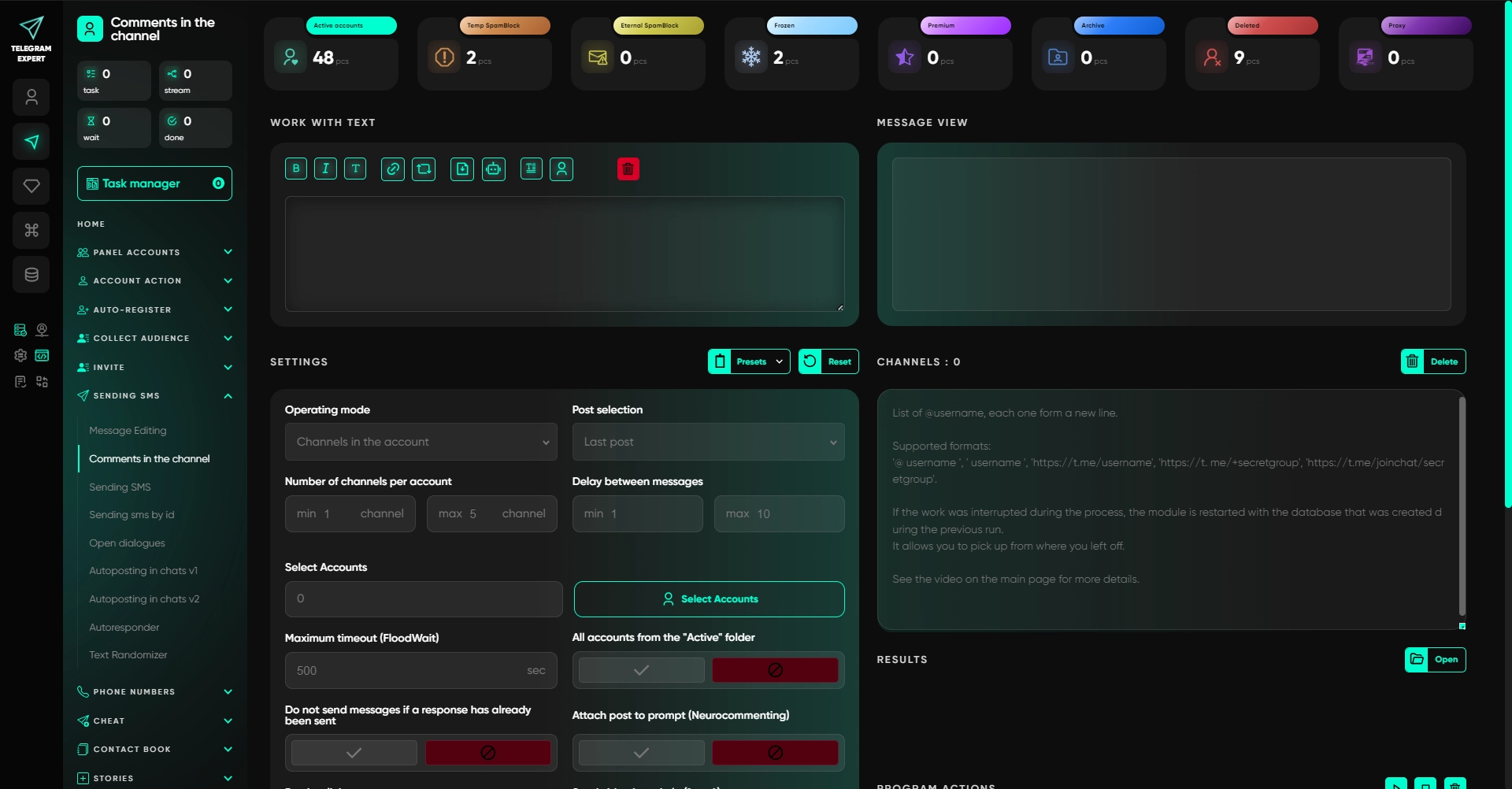The width and height of the screenshot is (1512, 789).
Task: Open the database icon in the left sidebar
Action: 31,275
